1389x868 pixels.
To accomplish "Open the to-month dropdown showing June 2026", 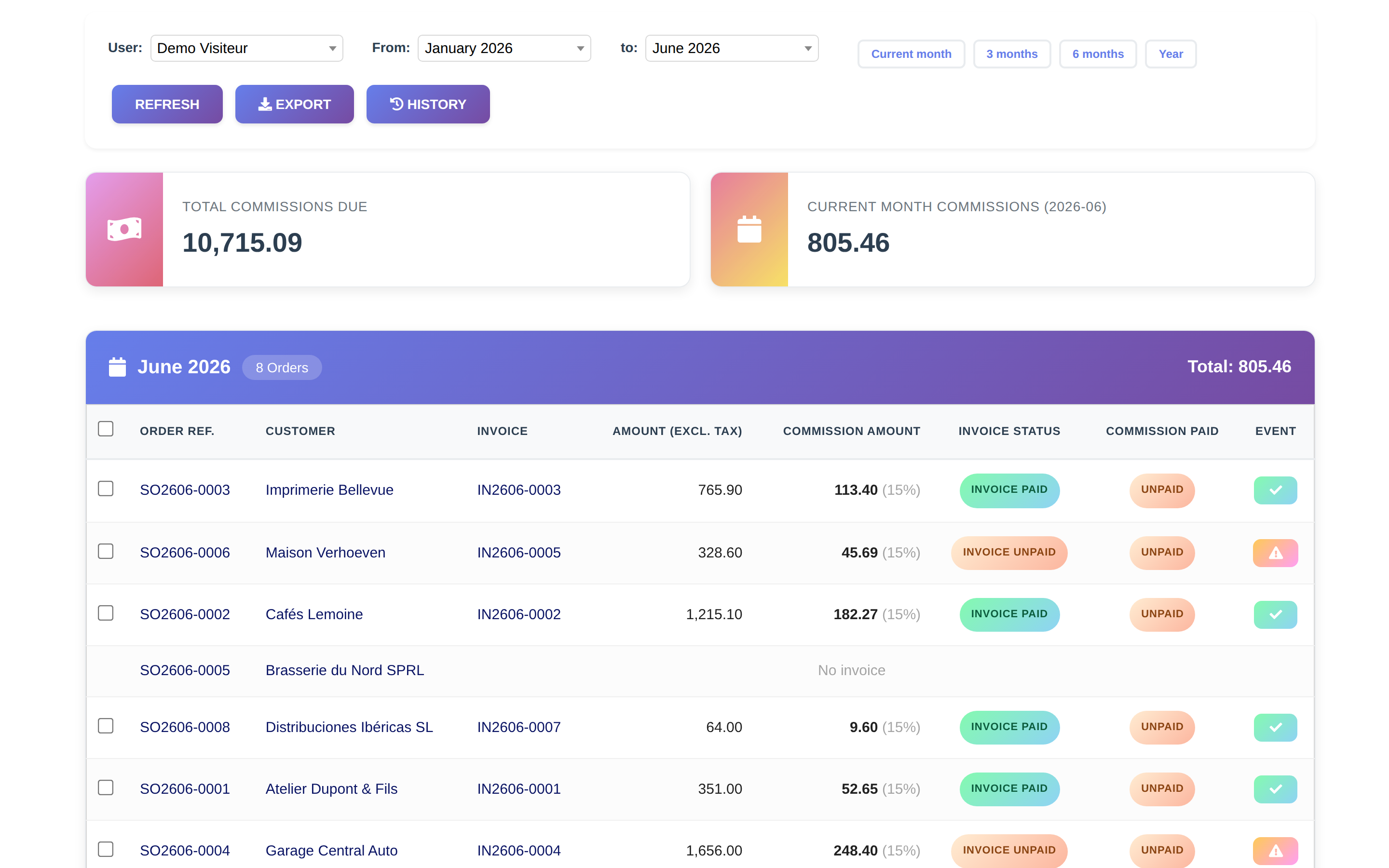I will [731, 48].
